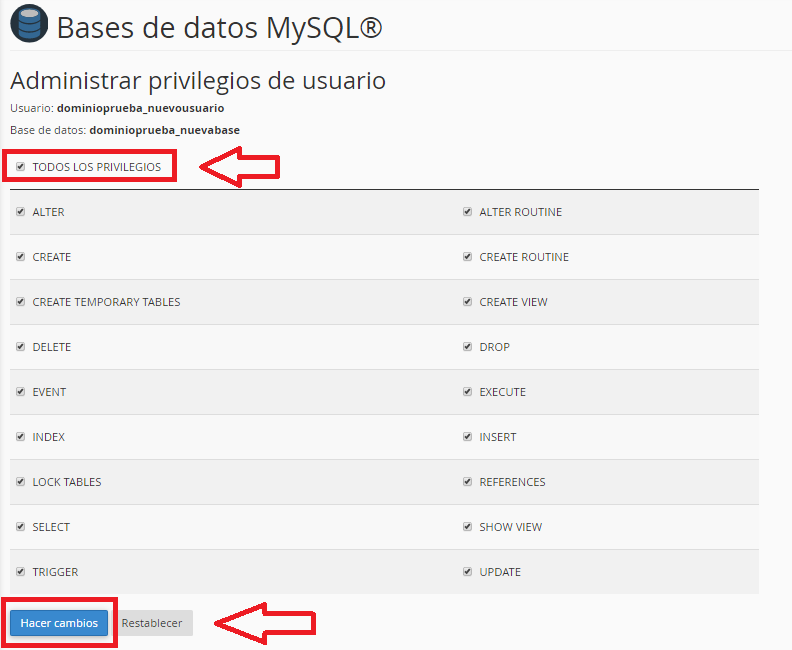
Task: Click the Bases de datos MySQL title
Action: [x=219, y=28]
